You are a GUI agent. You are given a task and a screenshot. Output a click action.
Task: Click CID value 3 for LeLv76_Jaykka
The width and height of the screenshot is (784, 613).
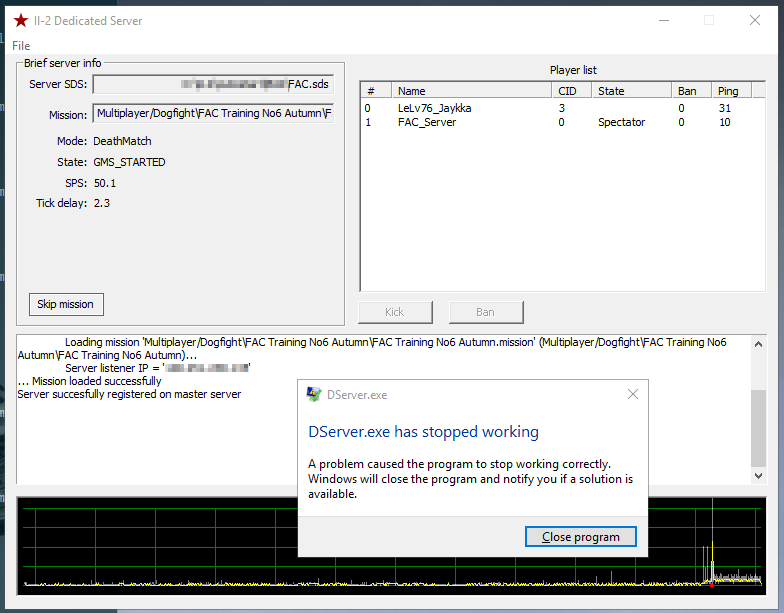tap(562, 108)
